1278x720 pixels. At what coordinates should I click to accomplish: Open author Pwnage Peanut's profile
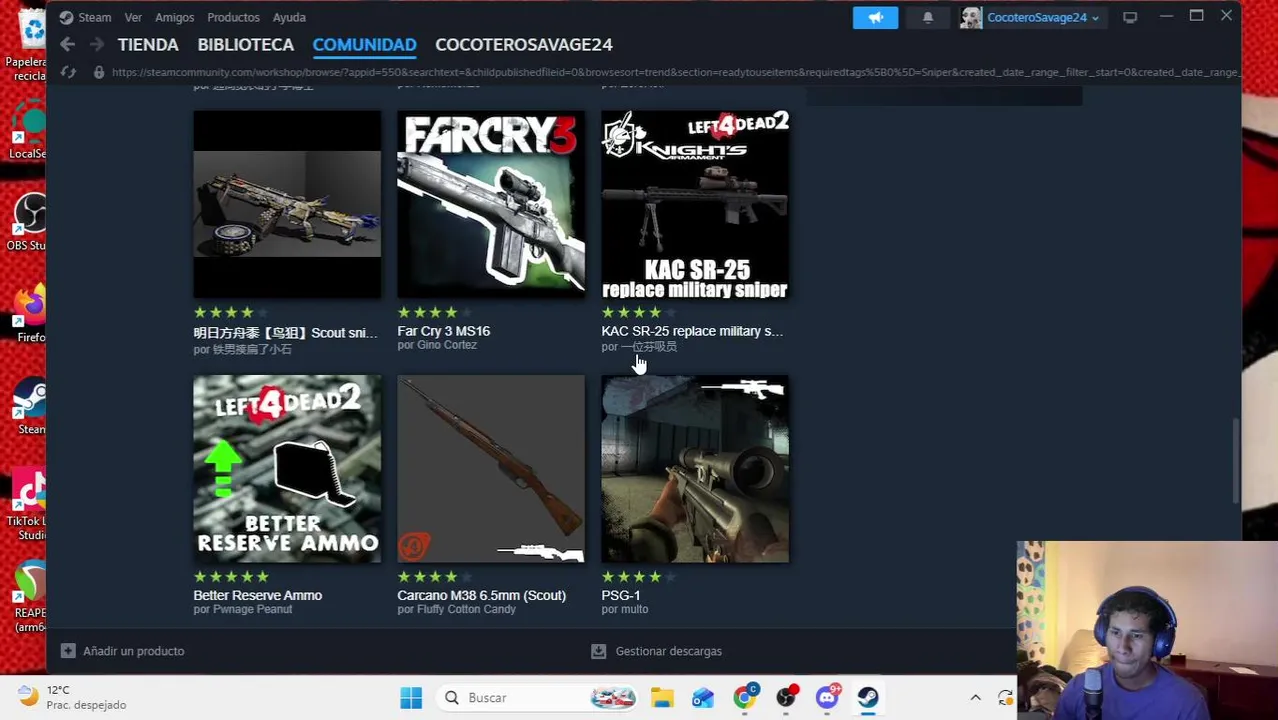click(252, 609)
